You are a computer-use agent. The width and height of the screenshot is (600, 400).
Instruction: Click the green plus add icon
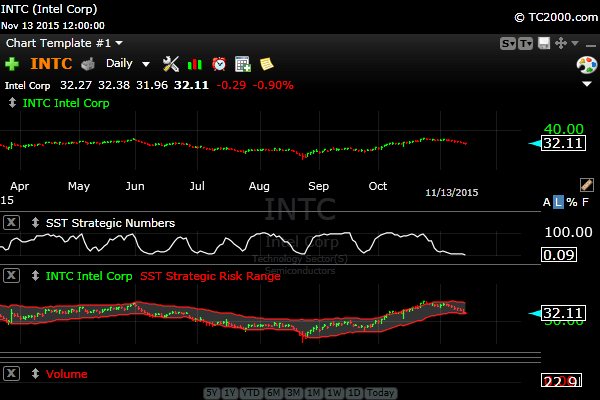coord(12,64)
